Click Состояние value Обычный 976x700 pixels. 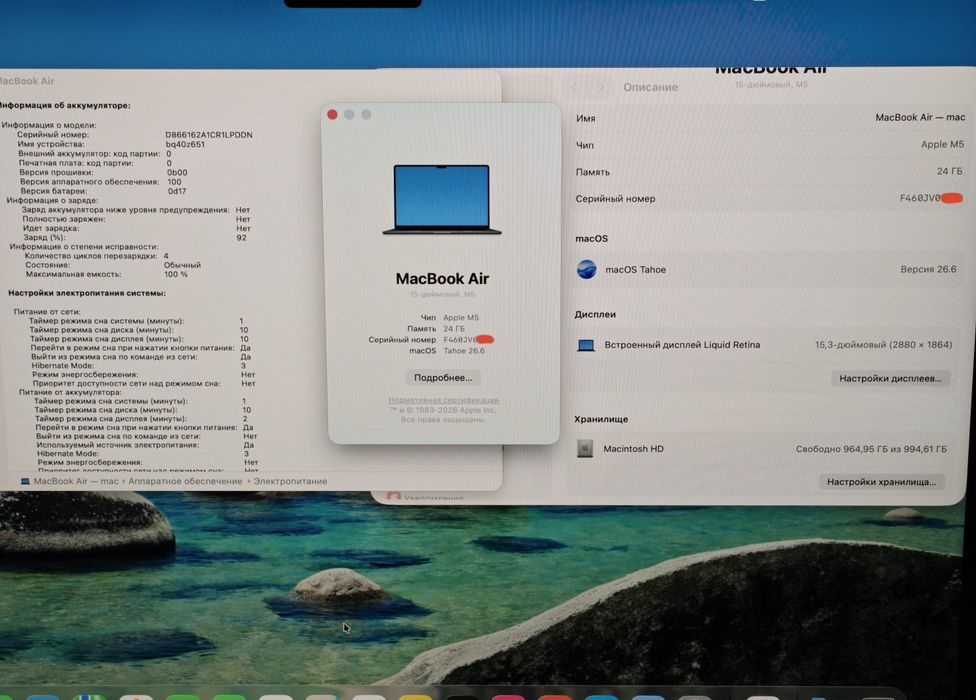click(x=182, y=265)
